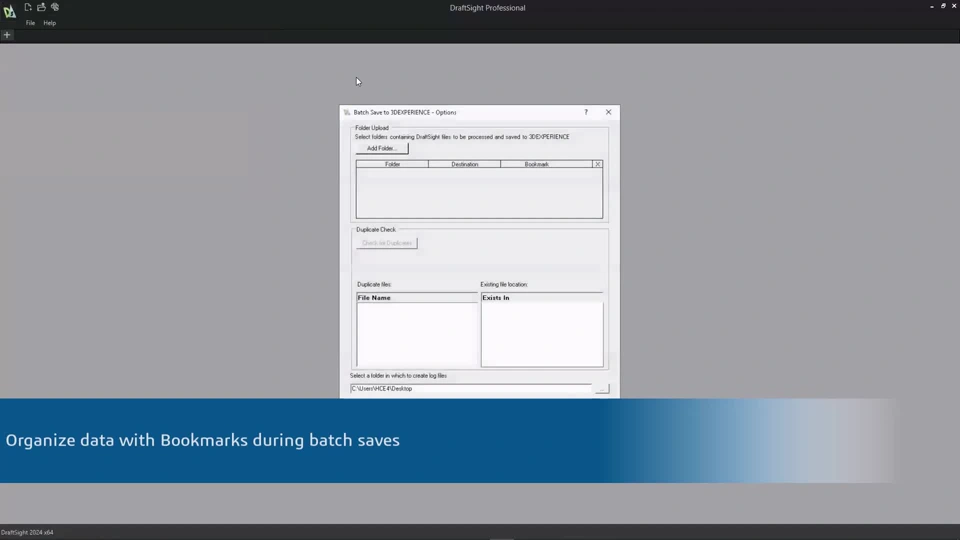Screen dimensions: 960x540
Task: Restore down the DraftSight window
Action: tap(943, 6)
